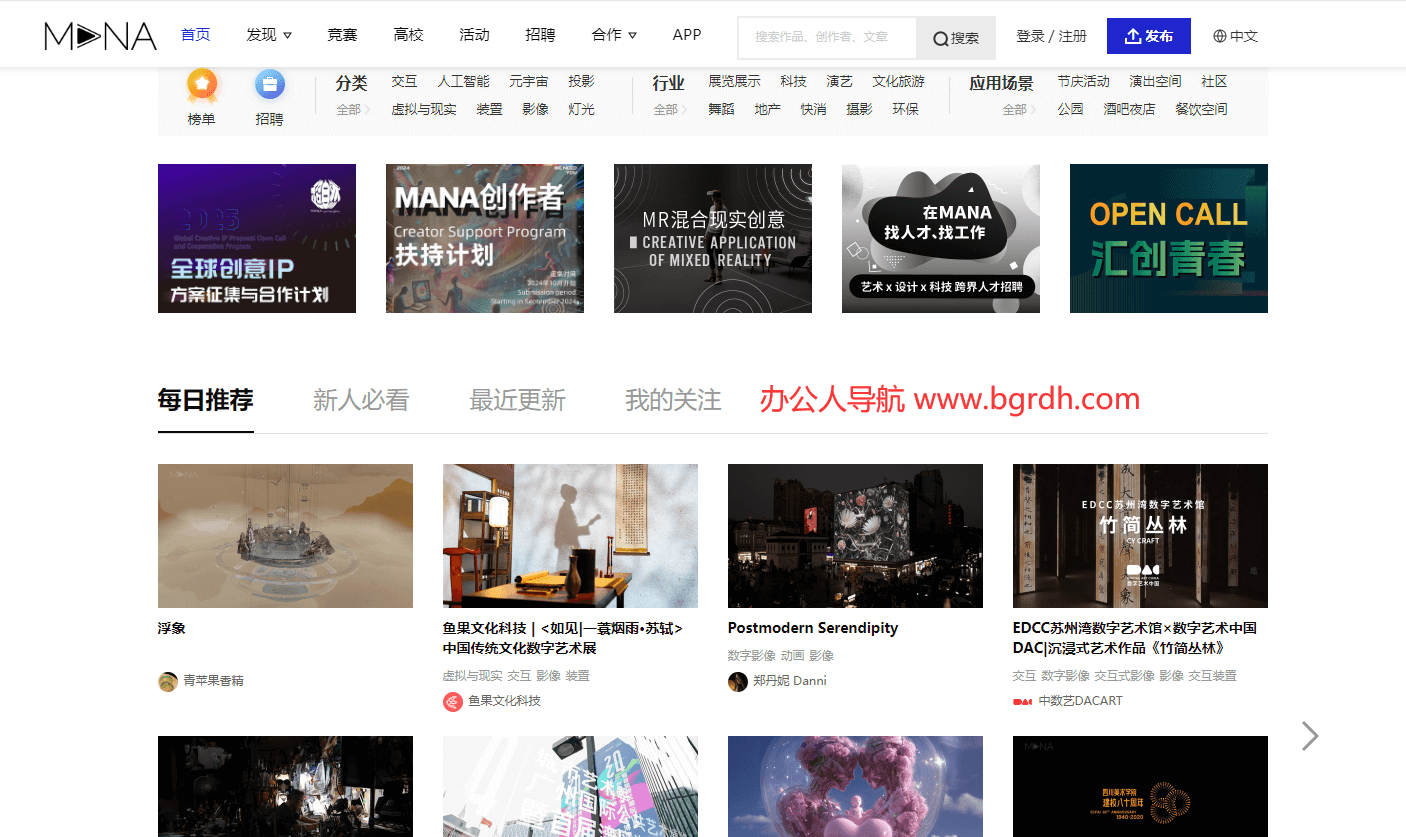Expand 全部 under the 行业 section
1406x837 pixels.
tap(669, 110)
